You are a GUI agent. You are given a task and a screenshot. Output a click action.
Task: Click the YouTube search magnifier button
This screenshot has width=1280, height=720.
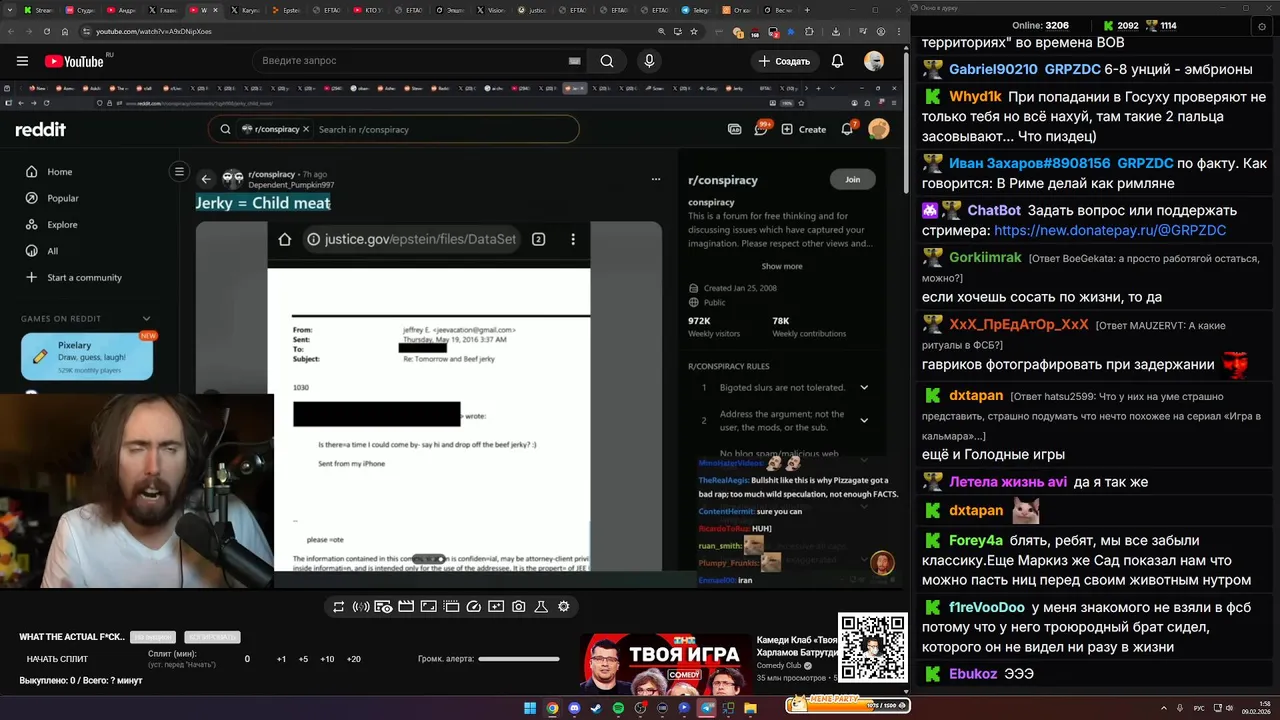click(x=607, y=61)
